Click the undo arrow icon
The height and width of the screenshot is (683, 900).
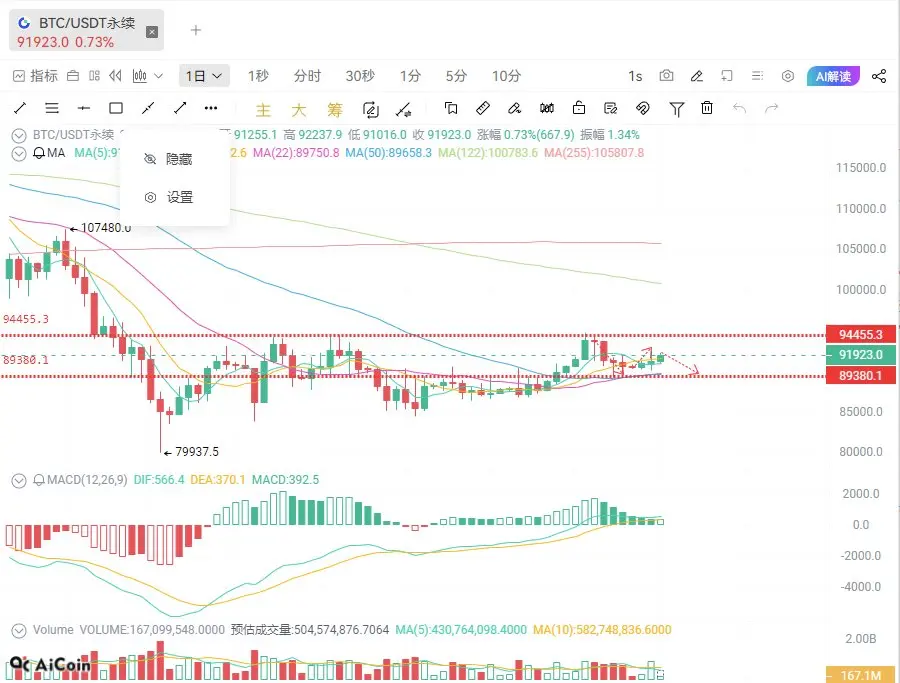739,108
